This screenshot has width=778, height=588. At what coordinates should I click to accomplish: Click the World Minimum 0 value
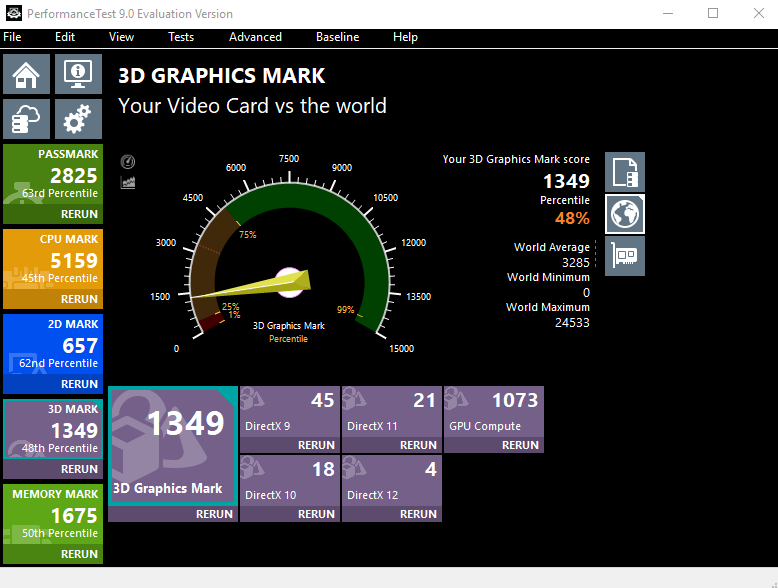[586, 293]
